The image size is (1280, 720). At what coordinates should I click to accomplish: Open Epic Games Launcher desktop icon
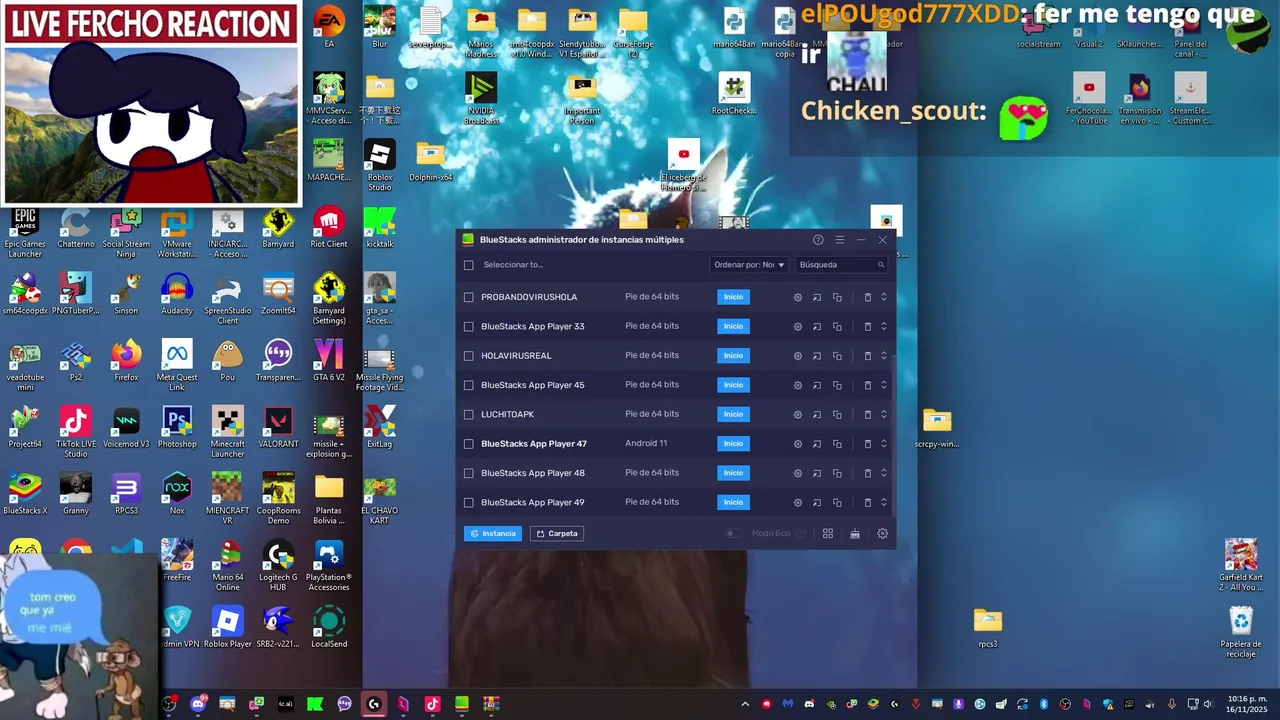pos(25,232)
